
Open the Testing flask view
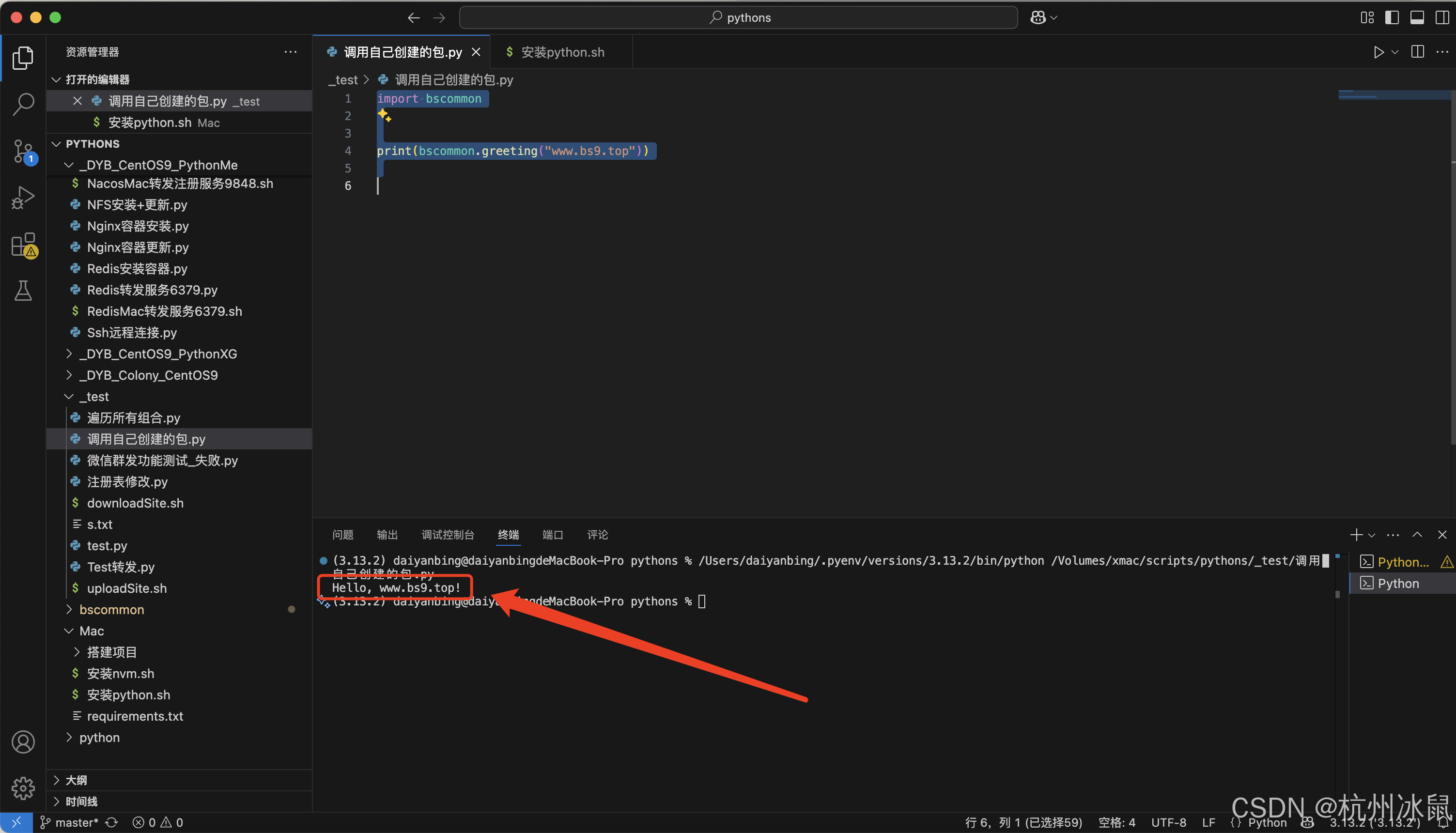(x=23, y=291)
